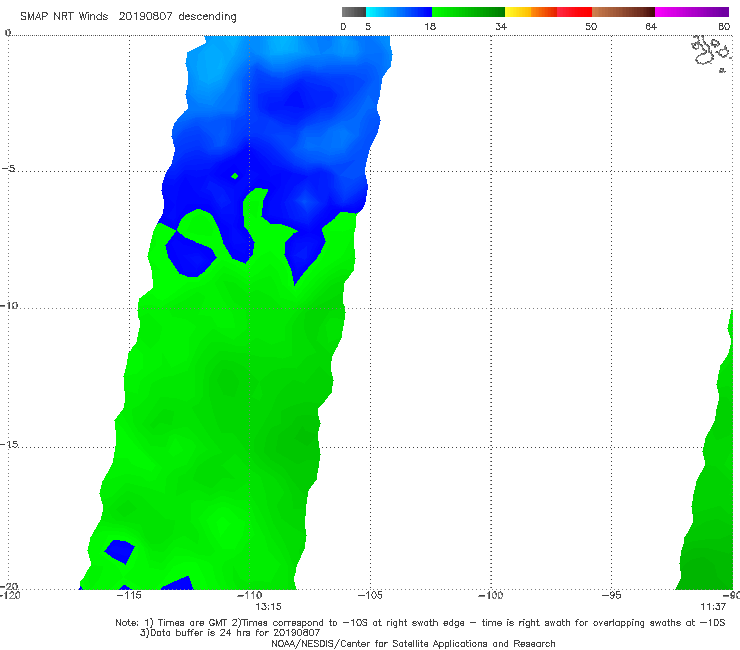Click the date "20190807" in the title
Screen dimensions: 740x650
(x=145, y=16)
